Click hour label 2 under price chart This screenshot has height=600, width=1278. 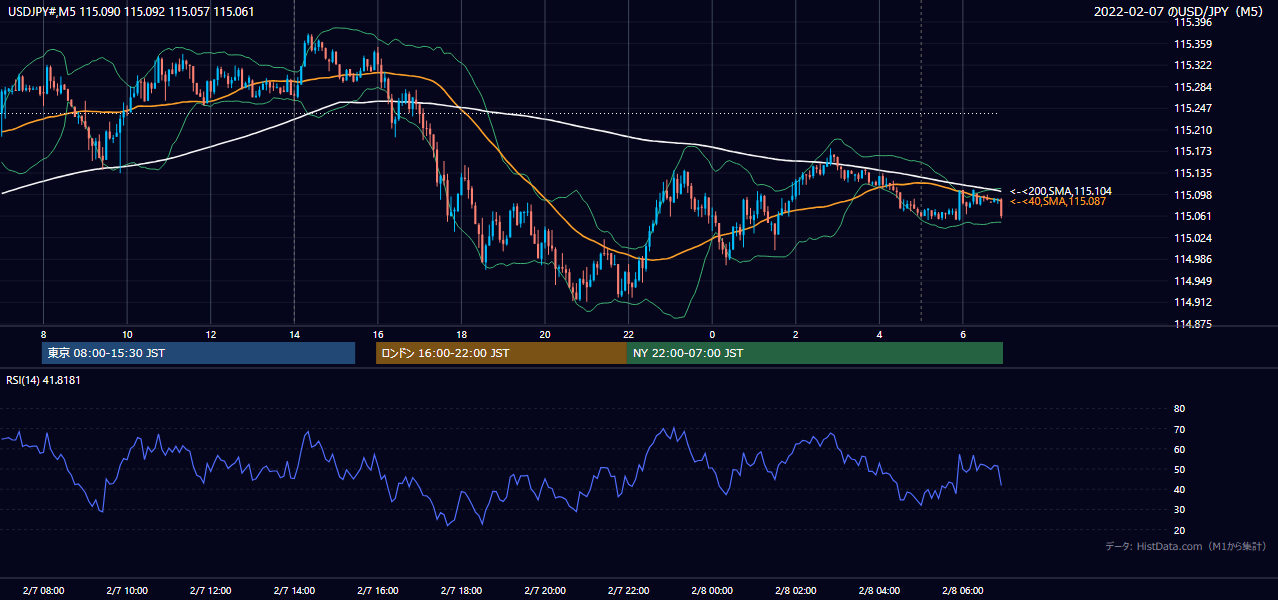(795, 334)
